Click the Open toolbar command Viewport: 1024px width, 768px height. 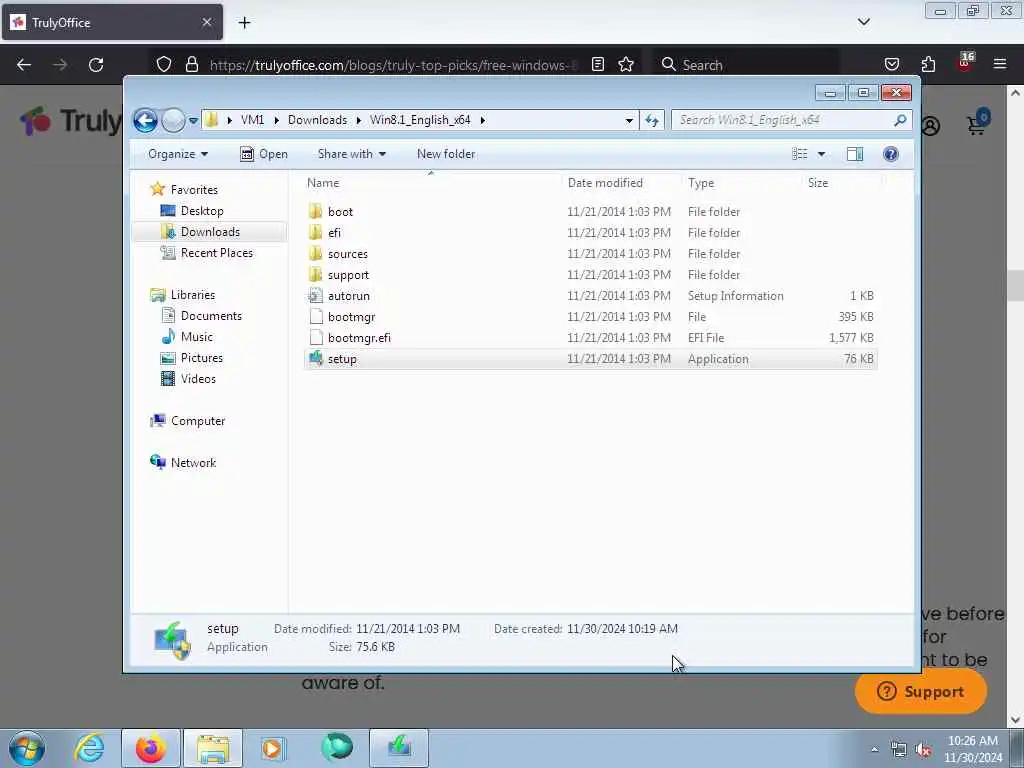[264, 154]
